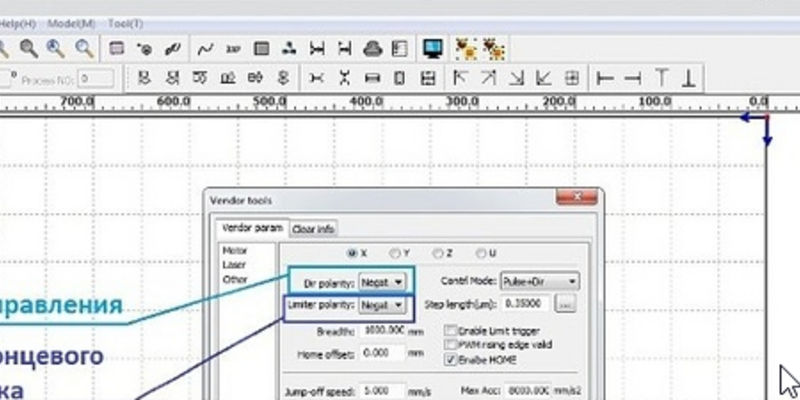
Task: Click the curve line tool icon
Action: (206, 48)
